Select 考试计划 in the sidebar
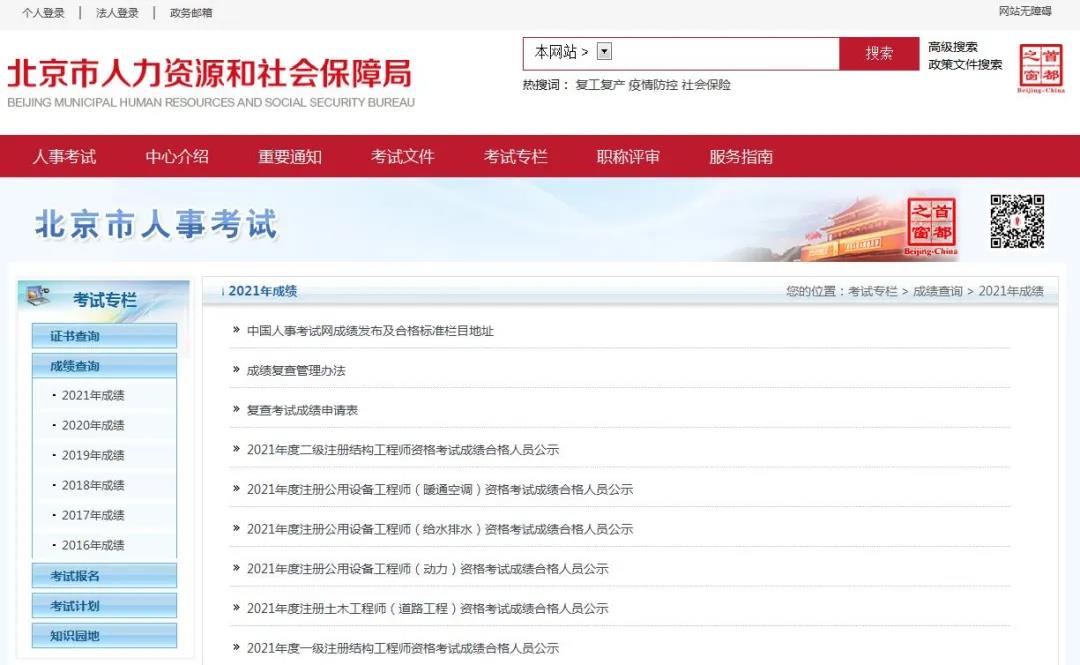This screenshot has width=1080, height=665. pos(104,606)
